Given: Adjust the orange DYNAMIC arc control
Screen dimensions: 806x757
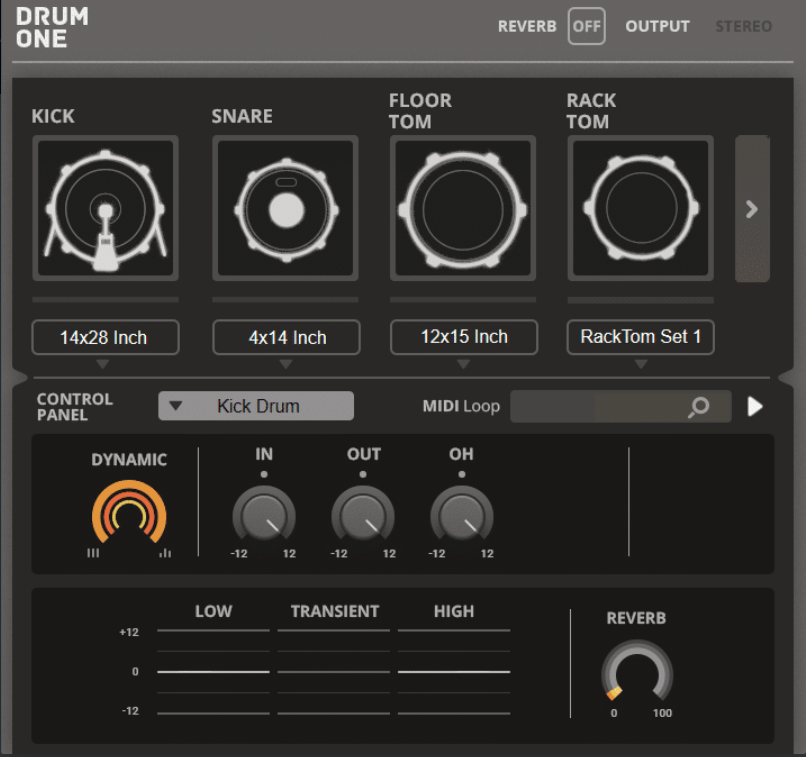Looking at the screenshot, I should 129,512.
